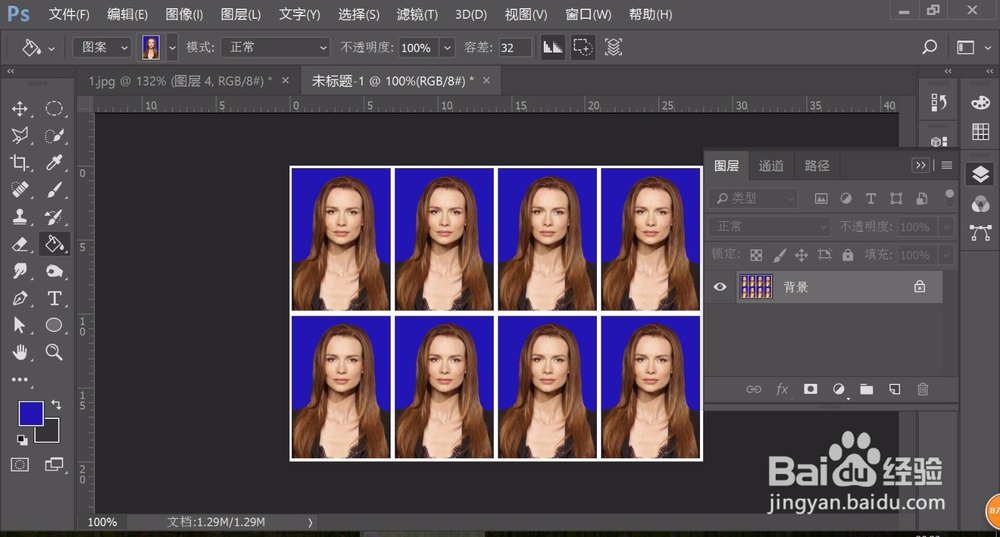The image size is (1000, 537).
Task: Select the Eyedropper tool
Action: (x=54, y=163)
